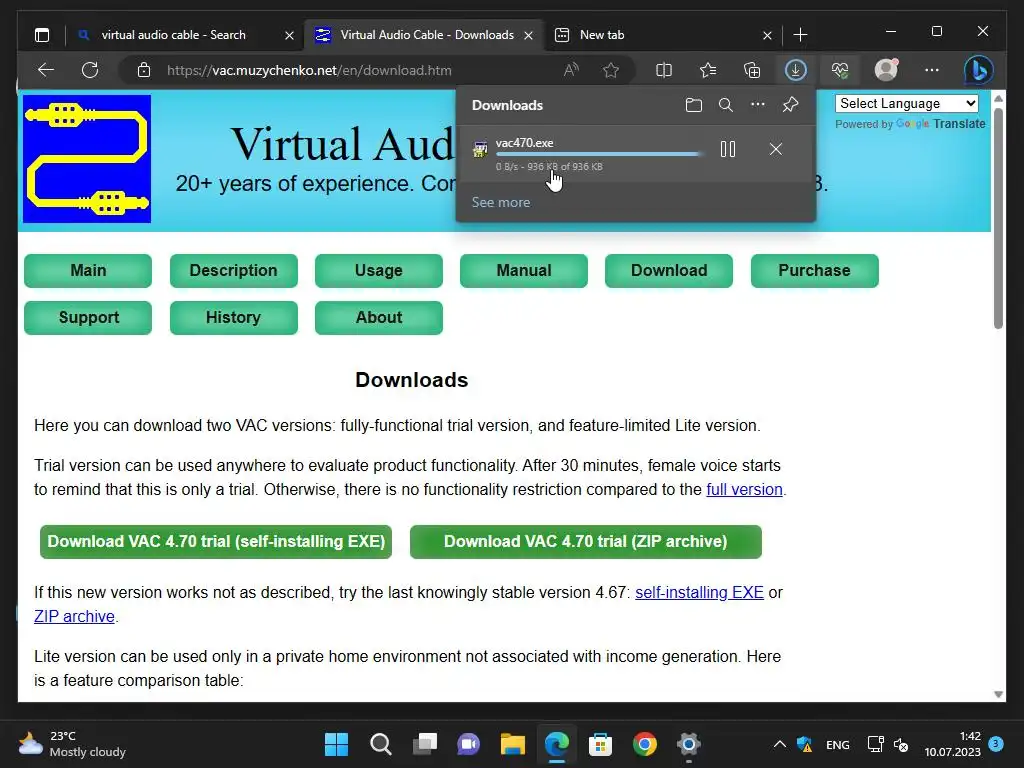Click See more in Downloads panel

pyautogui.click(x=501, y=202)
